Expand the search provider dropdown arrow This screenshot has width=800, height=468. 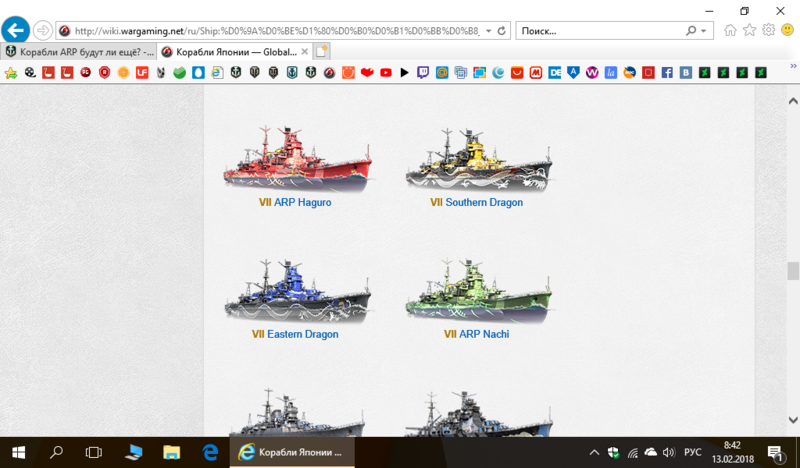click(x=704, y=31)
